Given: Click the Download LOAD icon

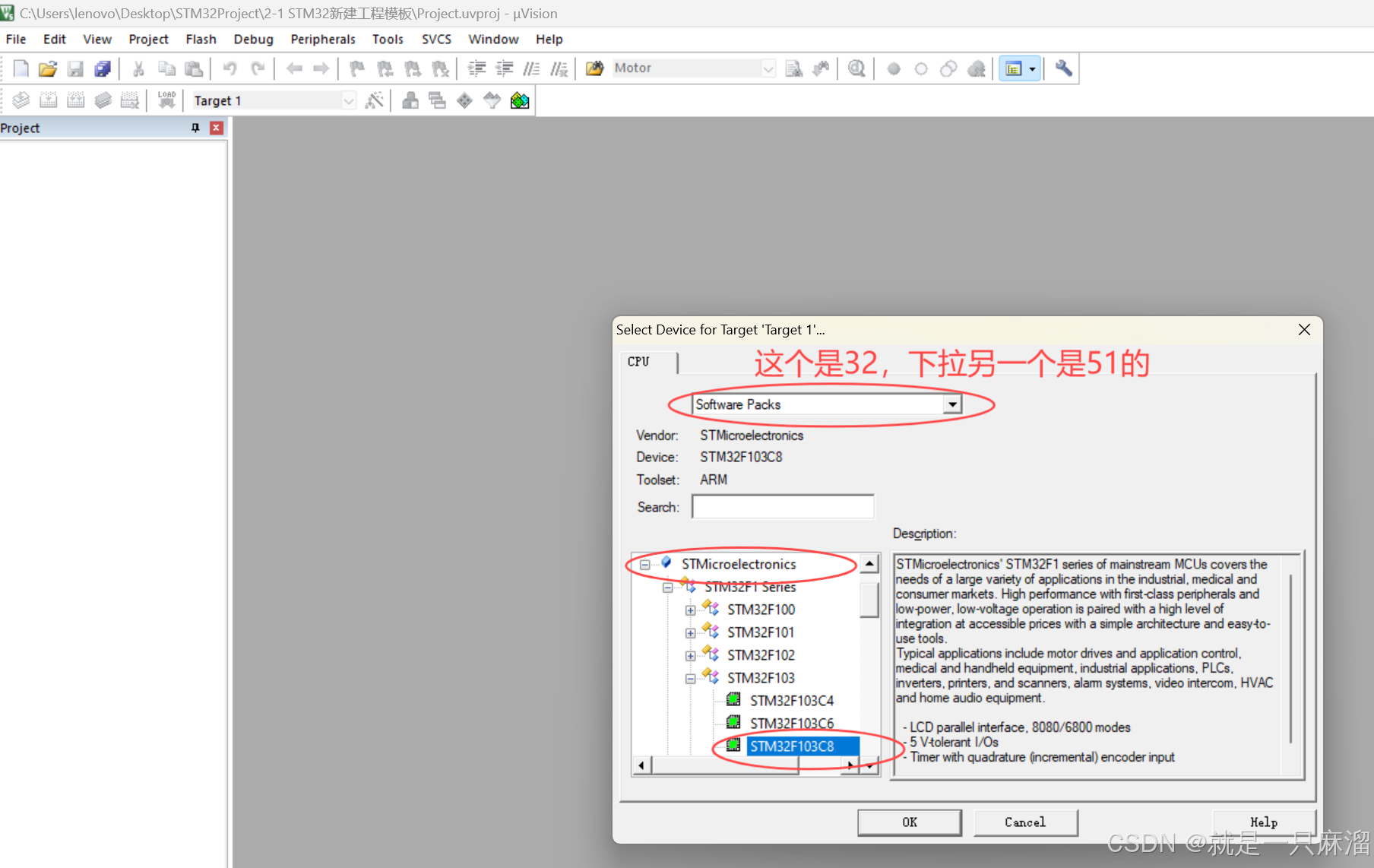Looking at the screenshot, I should point(166,100).
